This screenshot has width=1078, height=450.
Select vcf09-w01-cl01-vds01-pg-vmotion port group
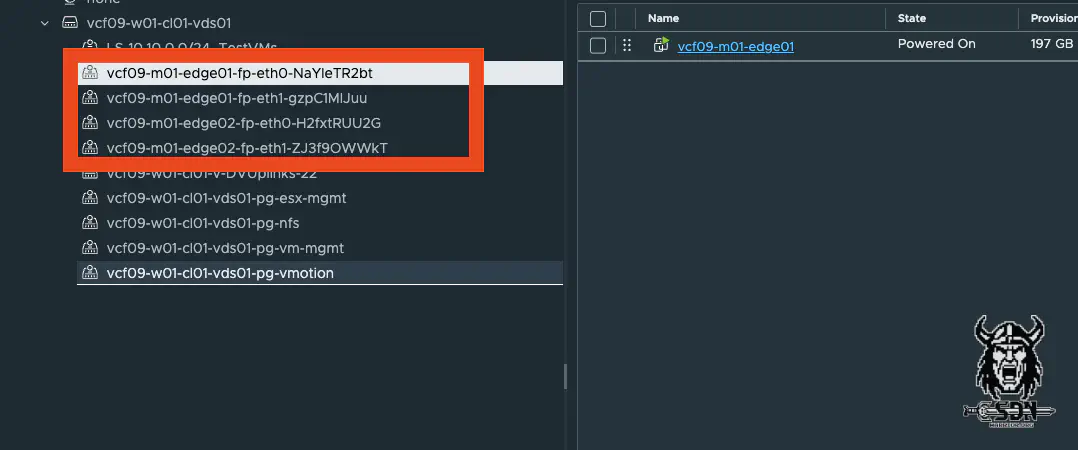(x=220, y=272)
